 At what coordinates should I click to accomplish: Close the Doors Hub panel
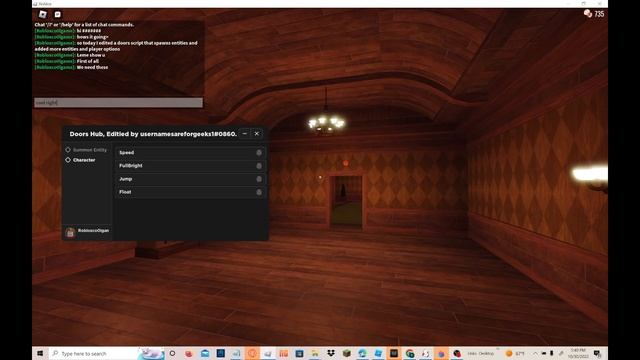tap(257, 133)
